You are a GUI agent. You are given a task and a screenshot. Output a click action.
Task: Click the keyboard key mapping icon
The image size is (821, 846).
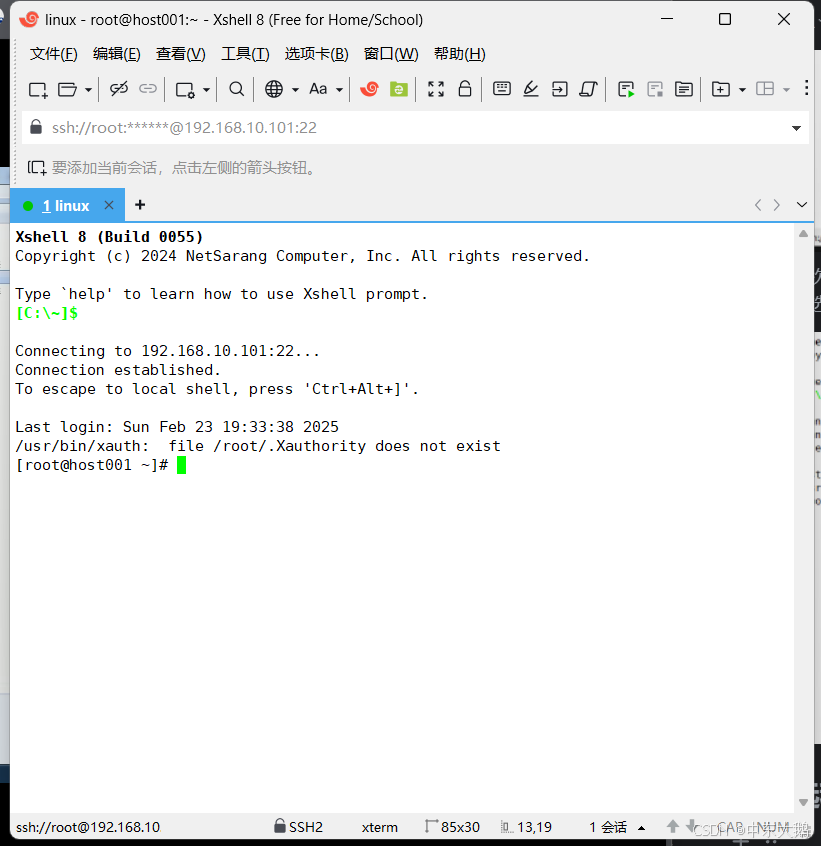click(502, 88)
